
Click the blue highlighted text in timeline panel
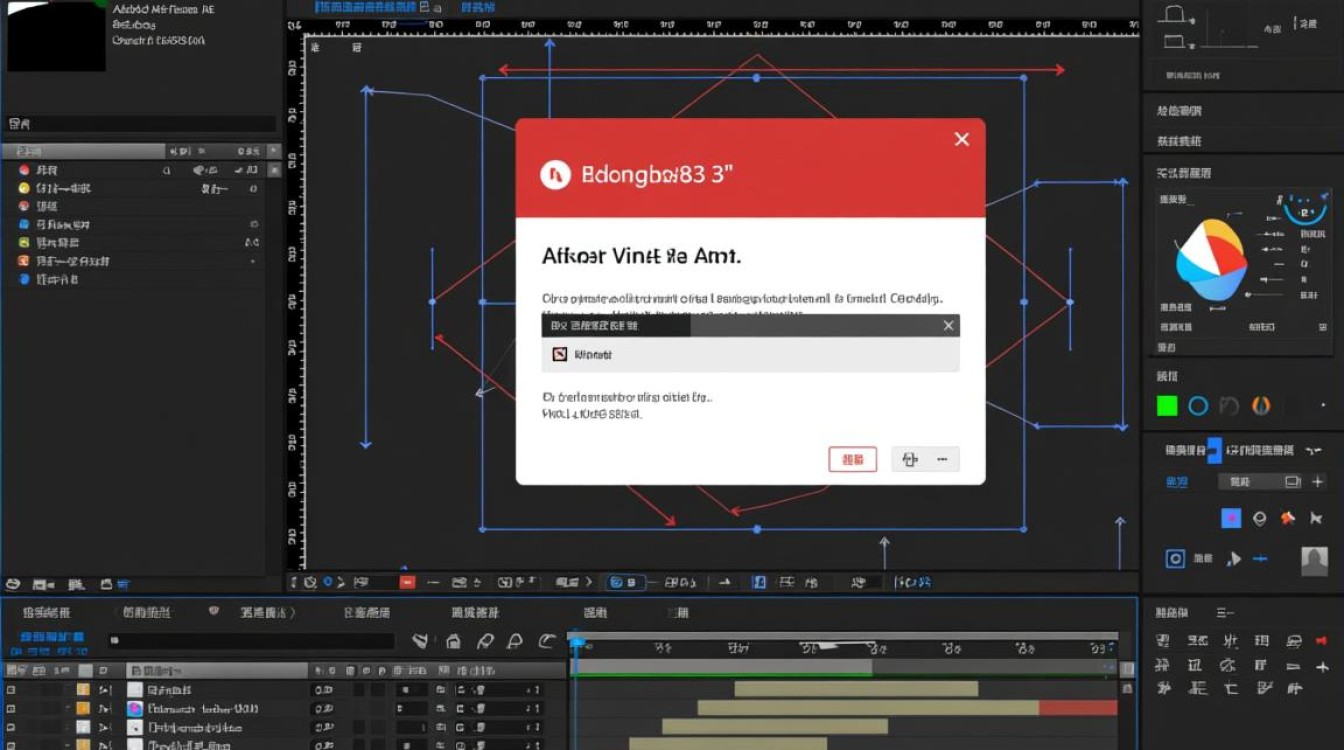point(52,637)
